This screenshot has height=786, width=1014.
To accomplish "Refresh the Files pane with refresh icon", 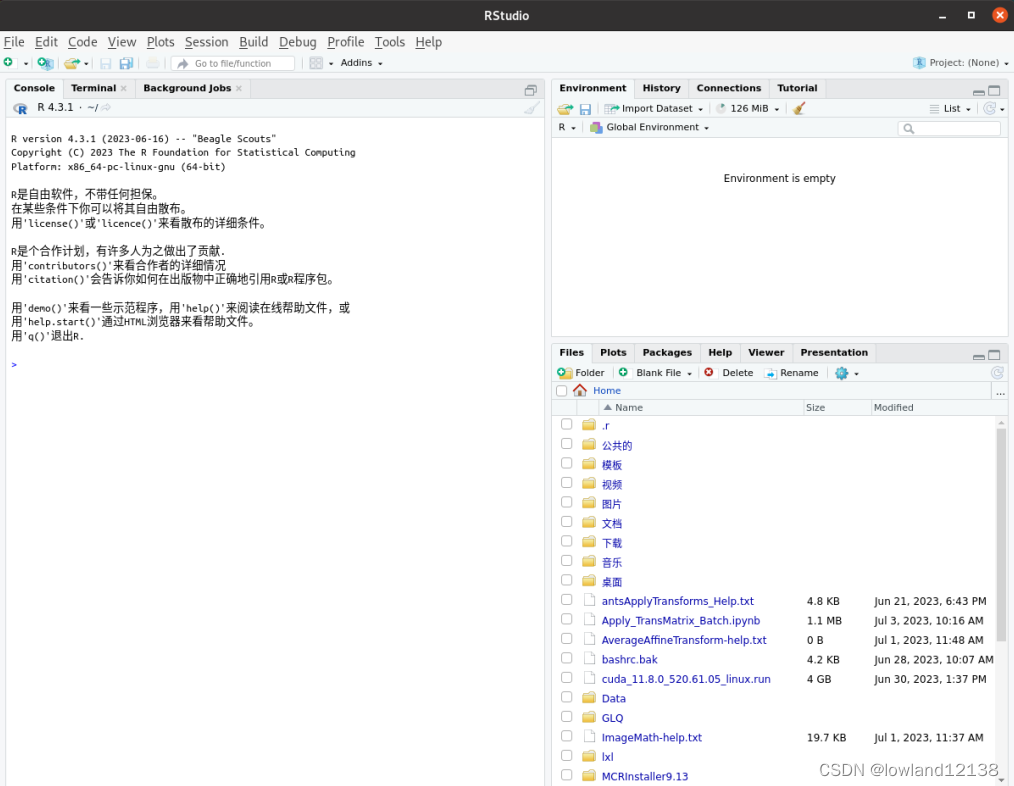I will pyautogui.click(x=997, y=372).
